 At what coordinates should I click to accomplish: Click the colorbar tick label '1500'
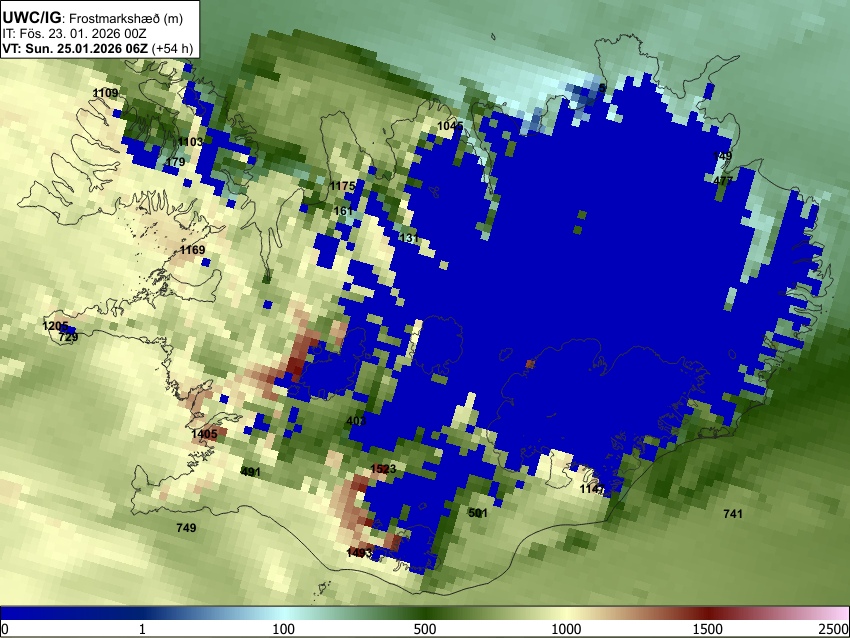[708, 629]
